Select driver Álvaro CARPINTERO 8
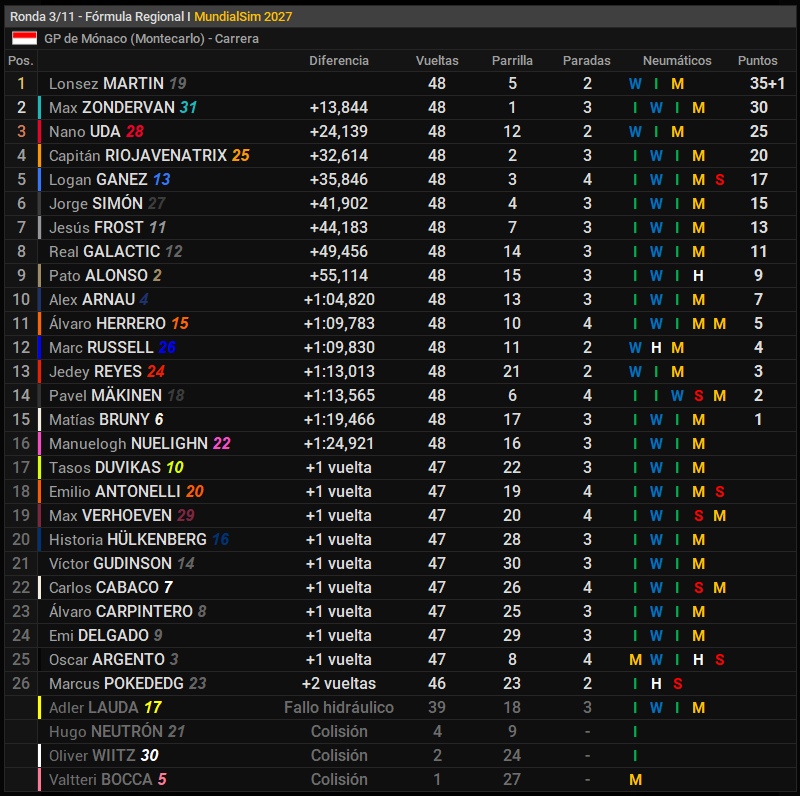 (x=128, y=611)
